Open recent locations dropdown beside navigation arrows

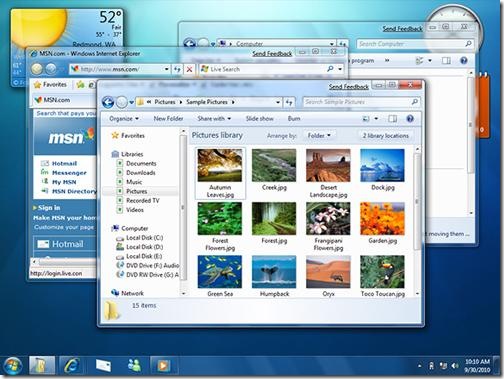pyautogui.click(x=131, y=102)
